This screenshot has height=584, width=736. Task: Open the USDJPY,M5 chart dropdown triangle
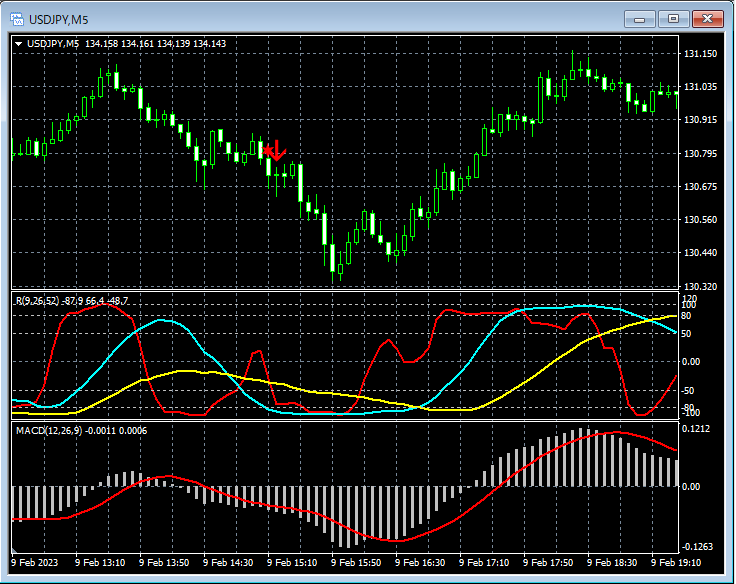19,44
